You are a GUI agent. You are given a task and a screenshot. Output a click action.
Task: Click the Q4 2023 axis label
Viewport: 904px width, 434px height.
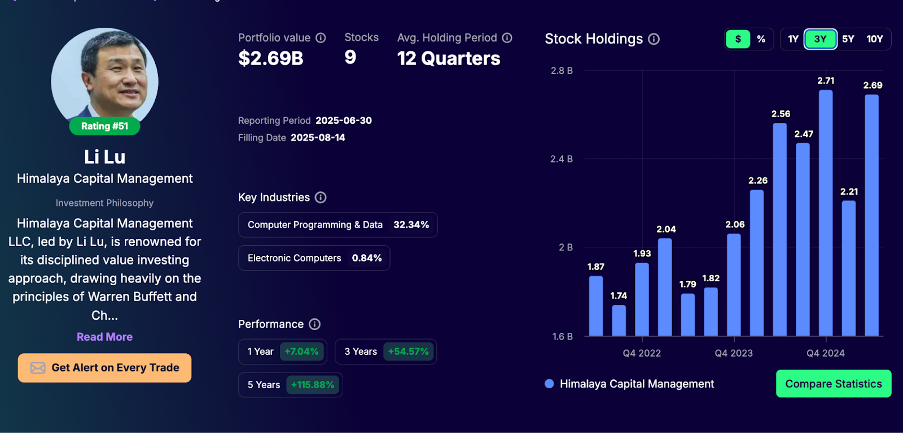pos(734,353)
